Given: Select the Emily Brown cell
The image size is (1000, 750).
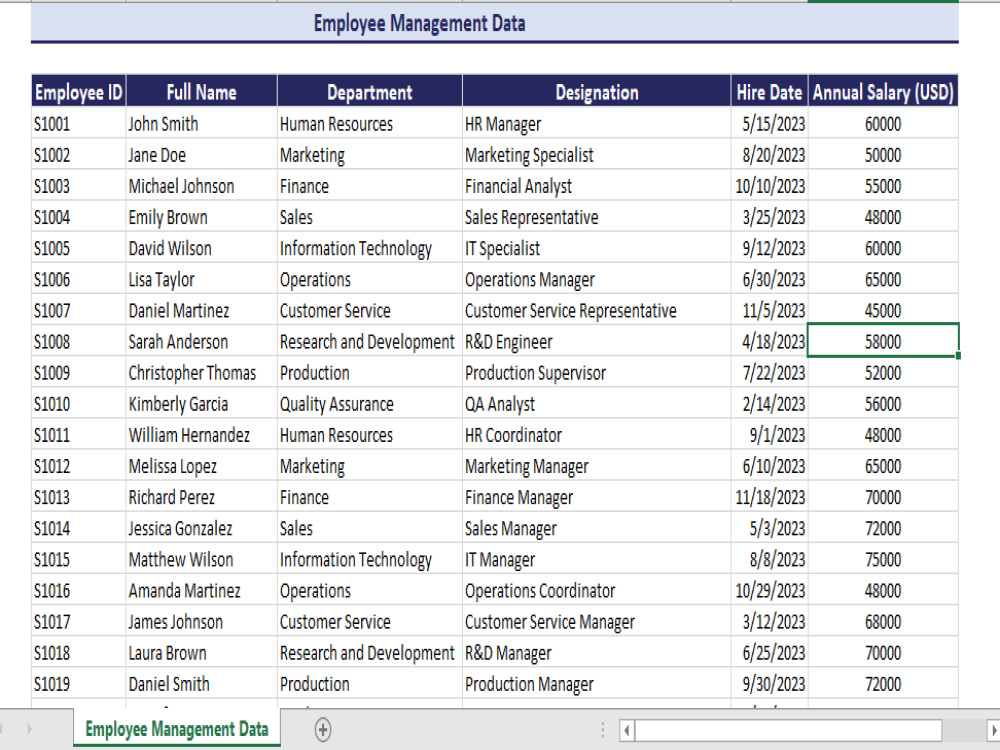Looking at the screenshot, I should [202, 217].
